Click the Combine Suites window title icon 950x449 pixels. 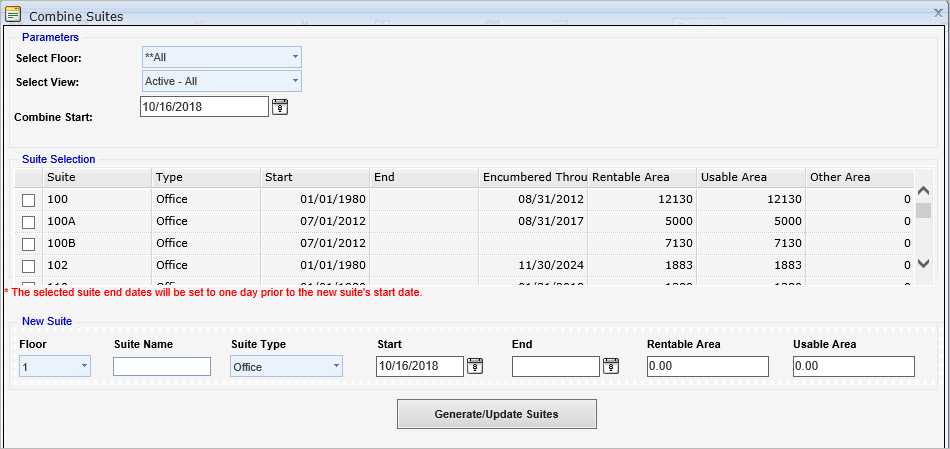(x=12, y=15)
